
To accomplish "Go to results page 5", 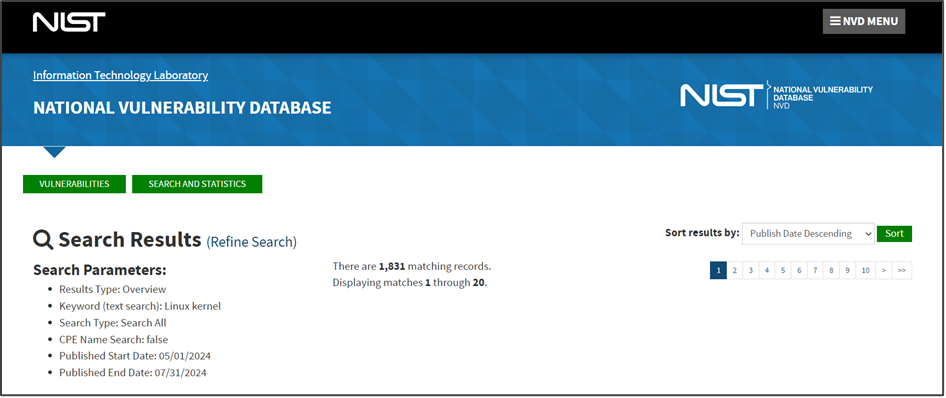I will (783, 271).
